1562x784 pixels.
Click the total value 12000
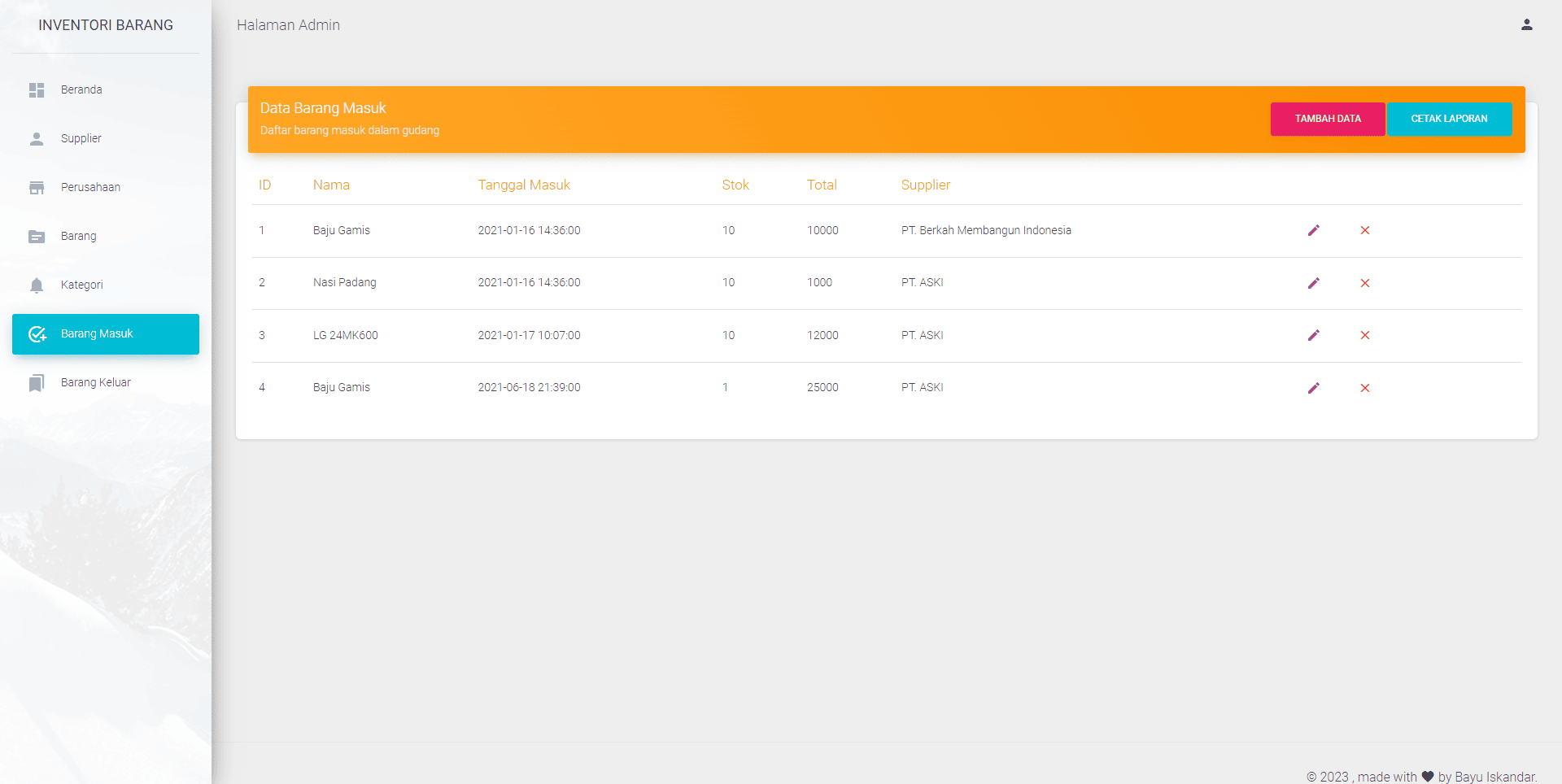(x=822, y=335)
